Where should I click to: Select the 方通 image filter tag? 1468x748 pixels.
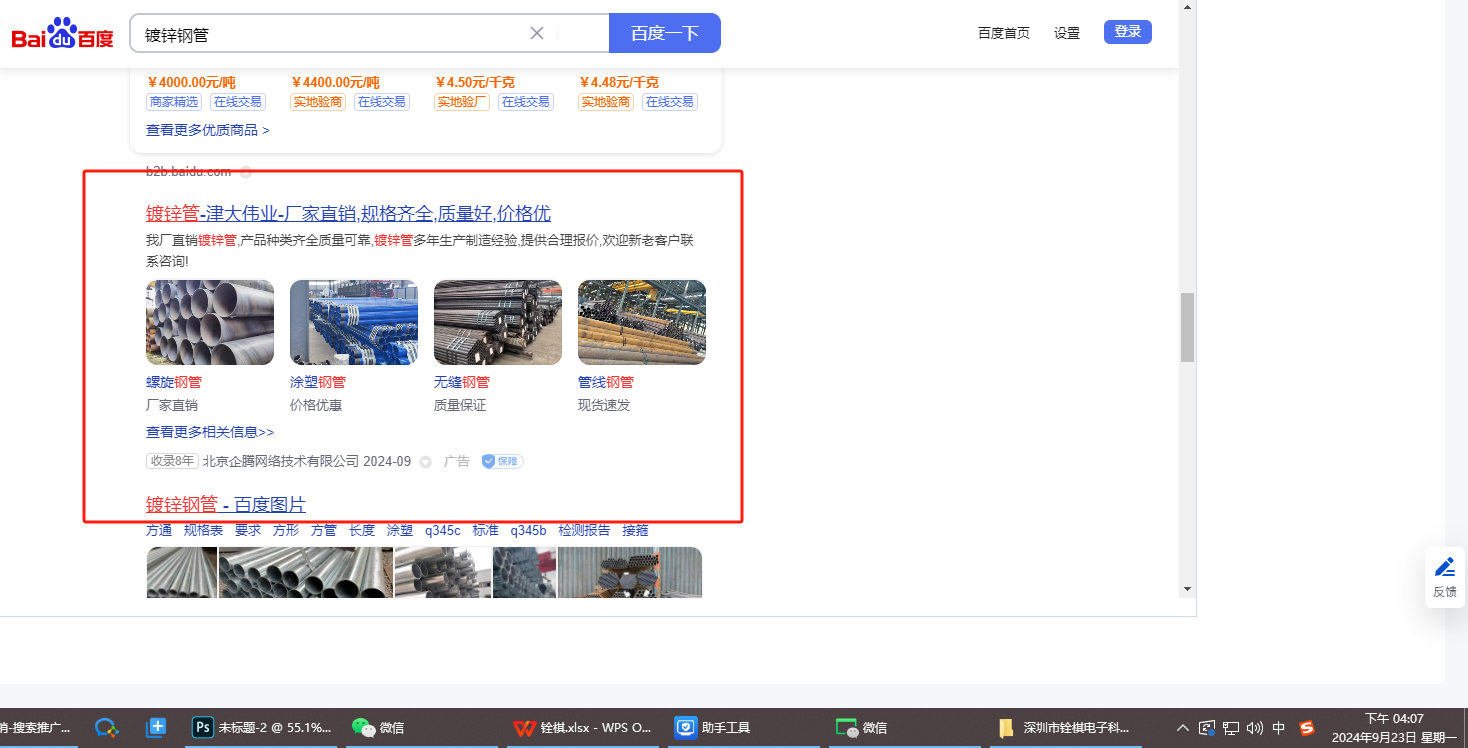159,530
